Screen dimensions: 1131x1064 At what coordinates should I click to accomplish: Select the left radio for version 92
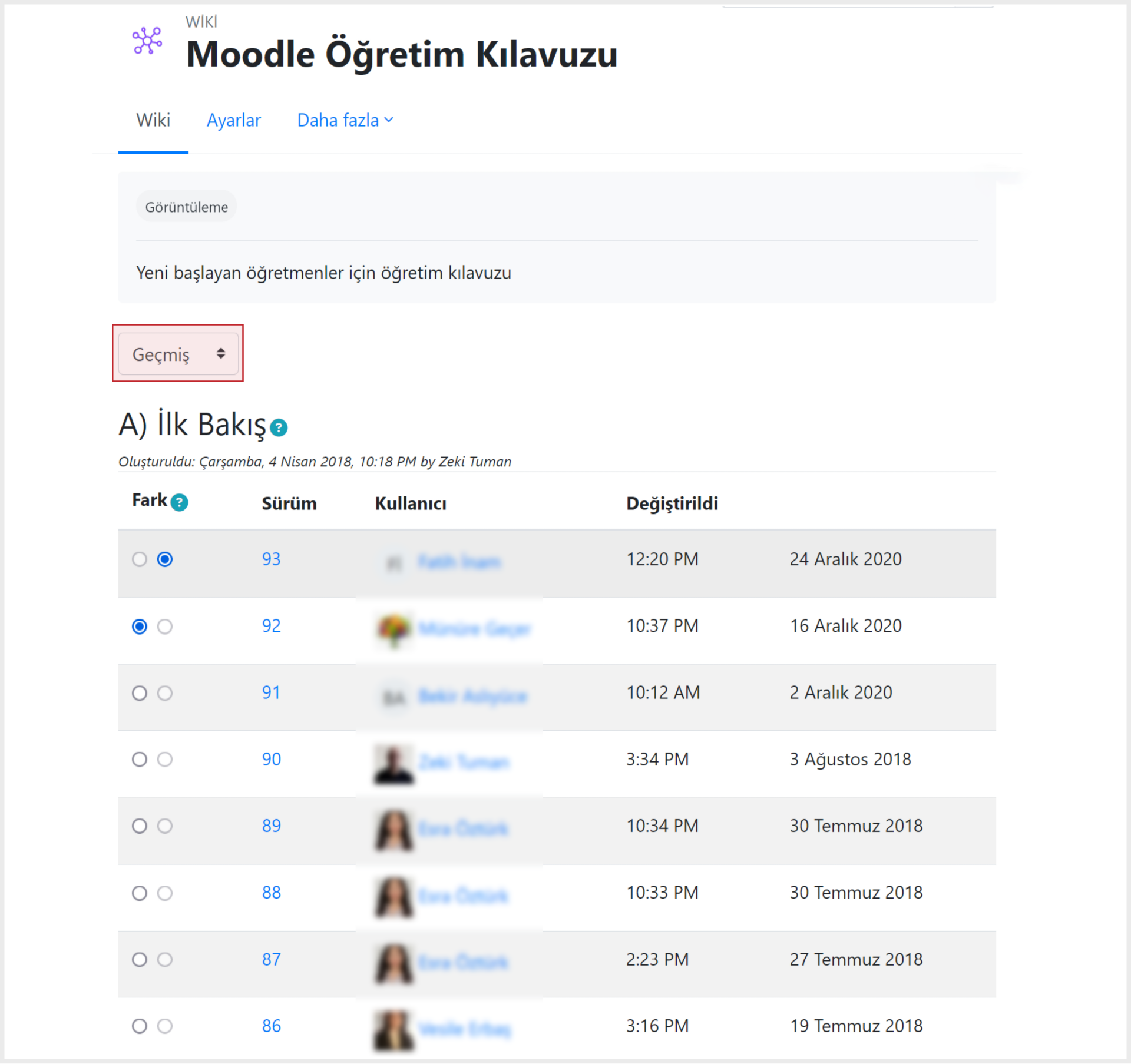140,627
